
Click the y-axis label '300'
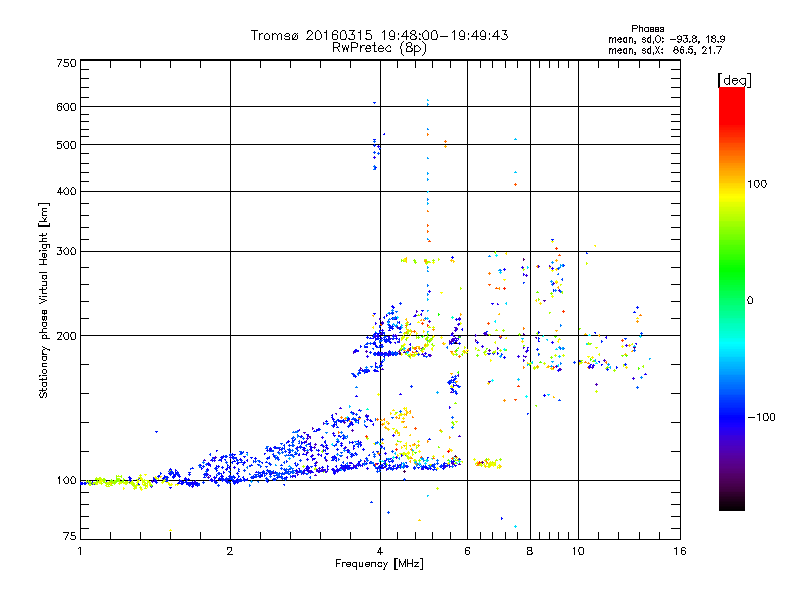click(x=66, y=251)
